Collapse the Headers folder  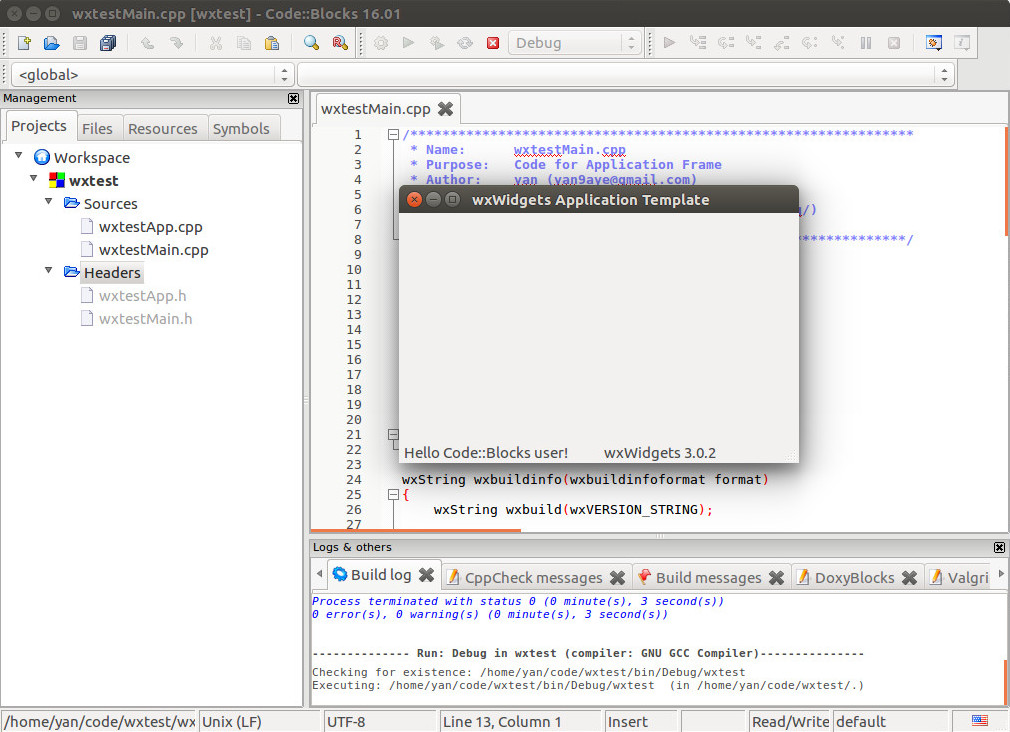[x=48, y=270]
